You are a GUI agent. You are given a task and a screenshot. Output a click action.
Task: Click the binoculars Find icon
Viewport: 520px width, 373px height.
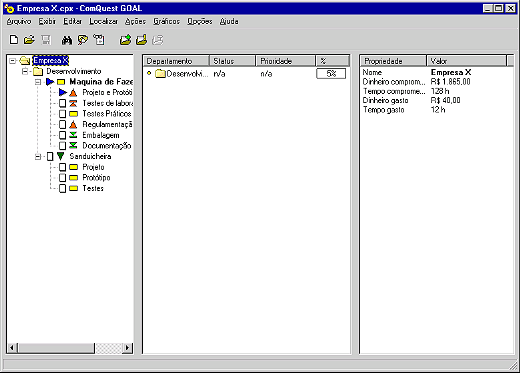tap(67, 40)
